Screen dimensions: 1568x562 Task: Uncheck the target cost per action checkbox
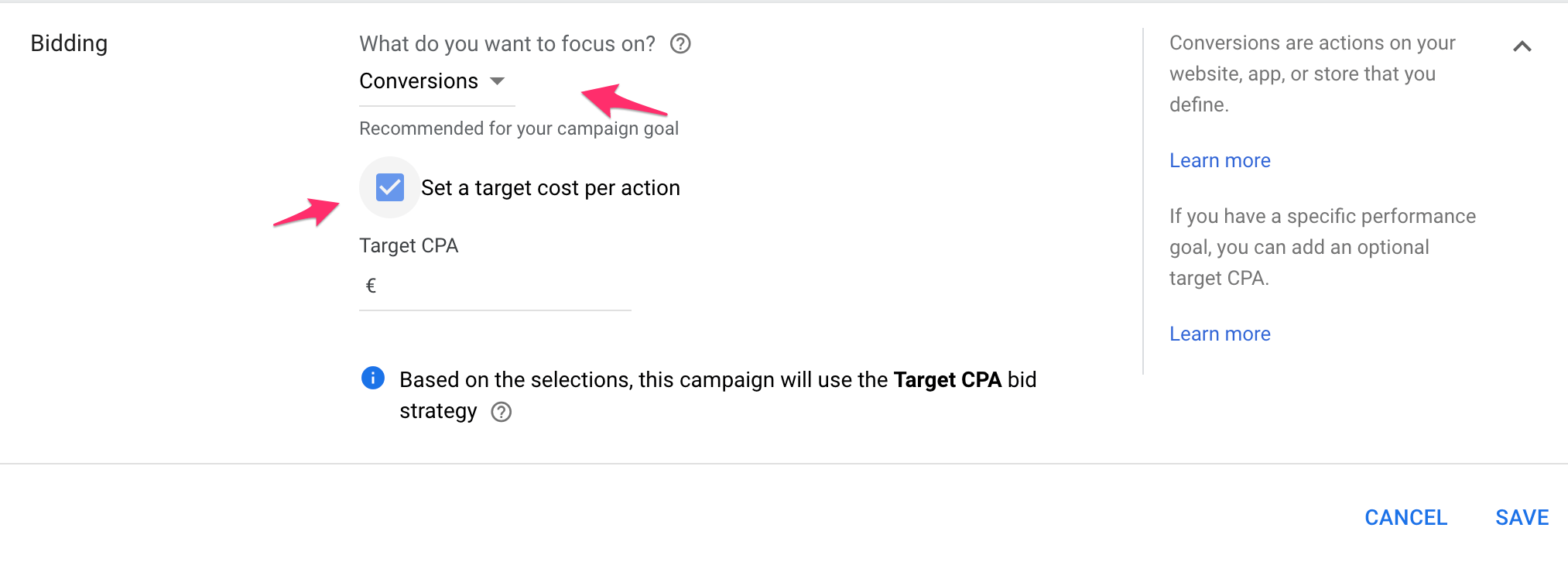pos(390,187)
